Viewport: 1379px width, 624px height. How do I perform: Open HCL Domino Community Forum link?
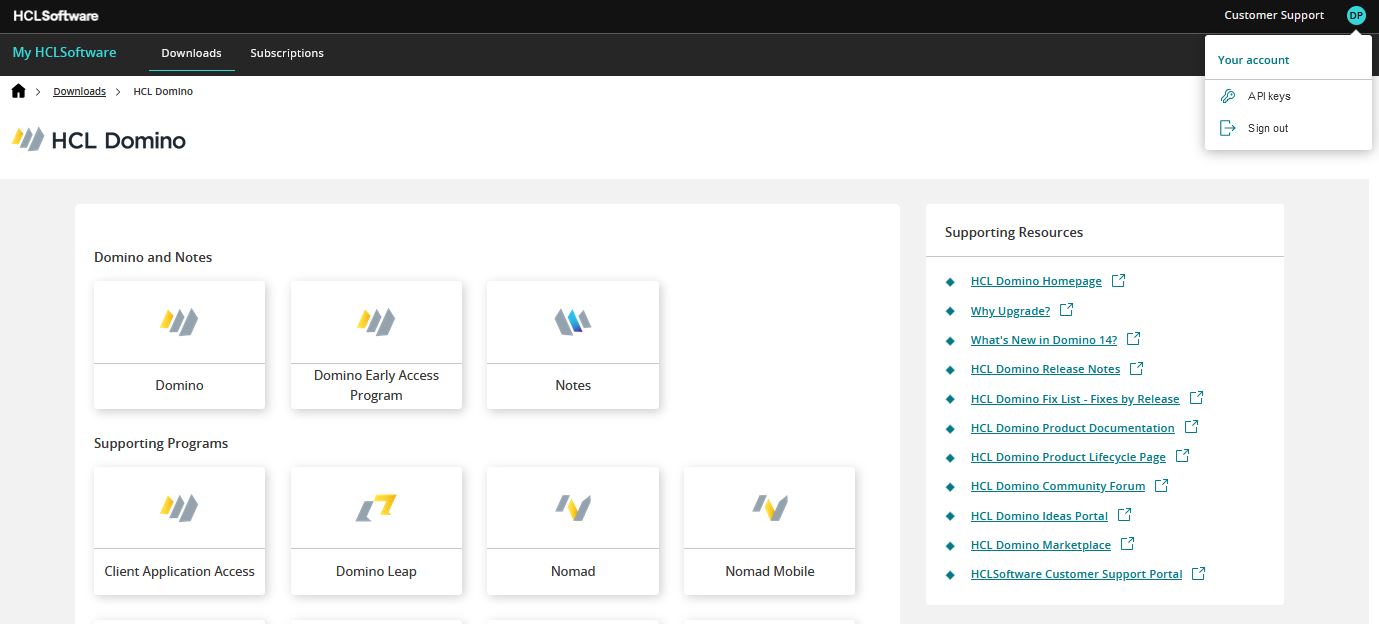1058,486
